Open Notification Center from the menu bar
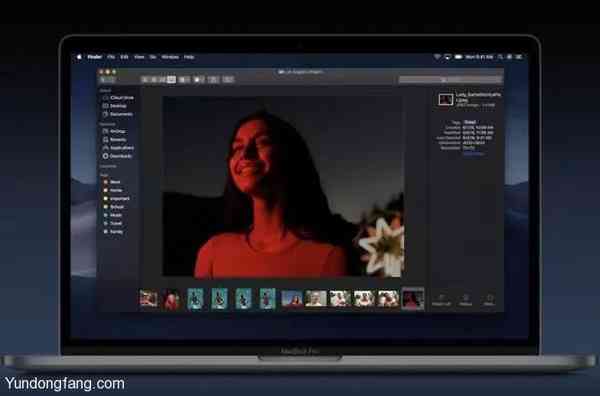This screenshot has height=396, width=600. tap(519, 57)
